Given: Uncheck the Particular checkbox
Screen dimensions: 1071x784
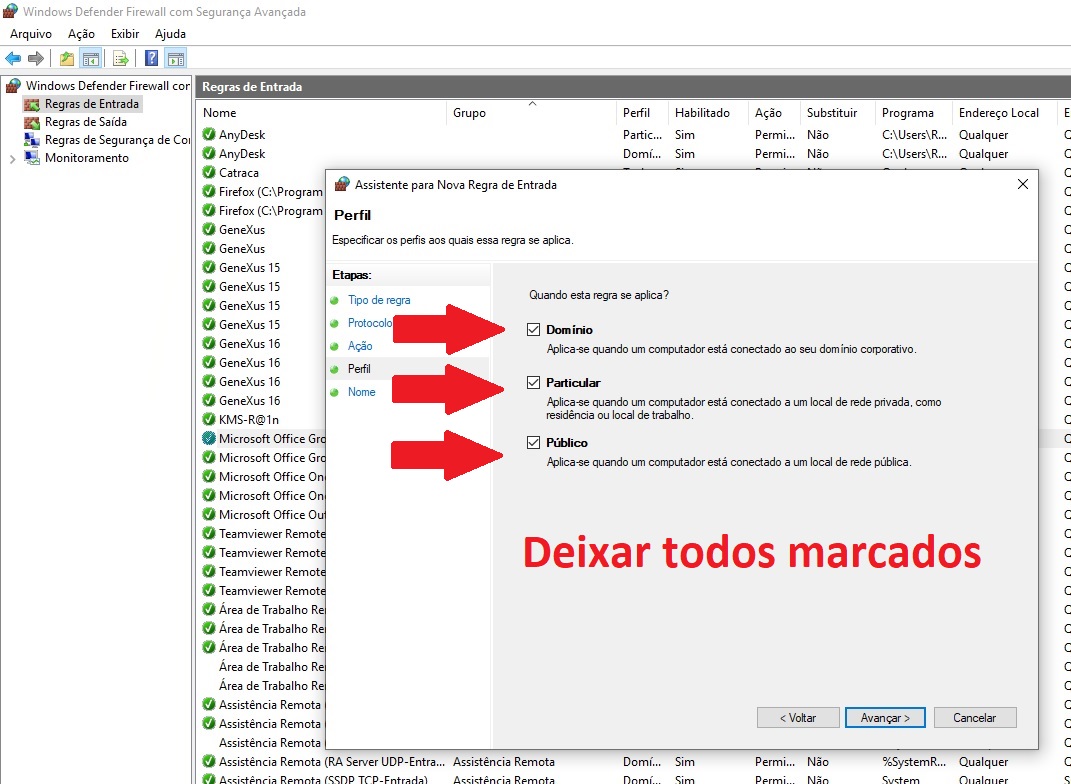Looking at the screenshot, I should pos(533,382).
